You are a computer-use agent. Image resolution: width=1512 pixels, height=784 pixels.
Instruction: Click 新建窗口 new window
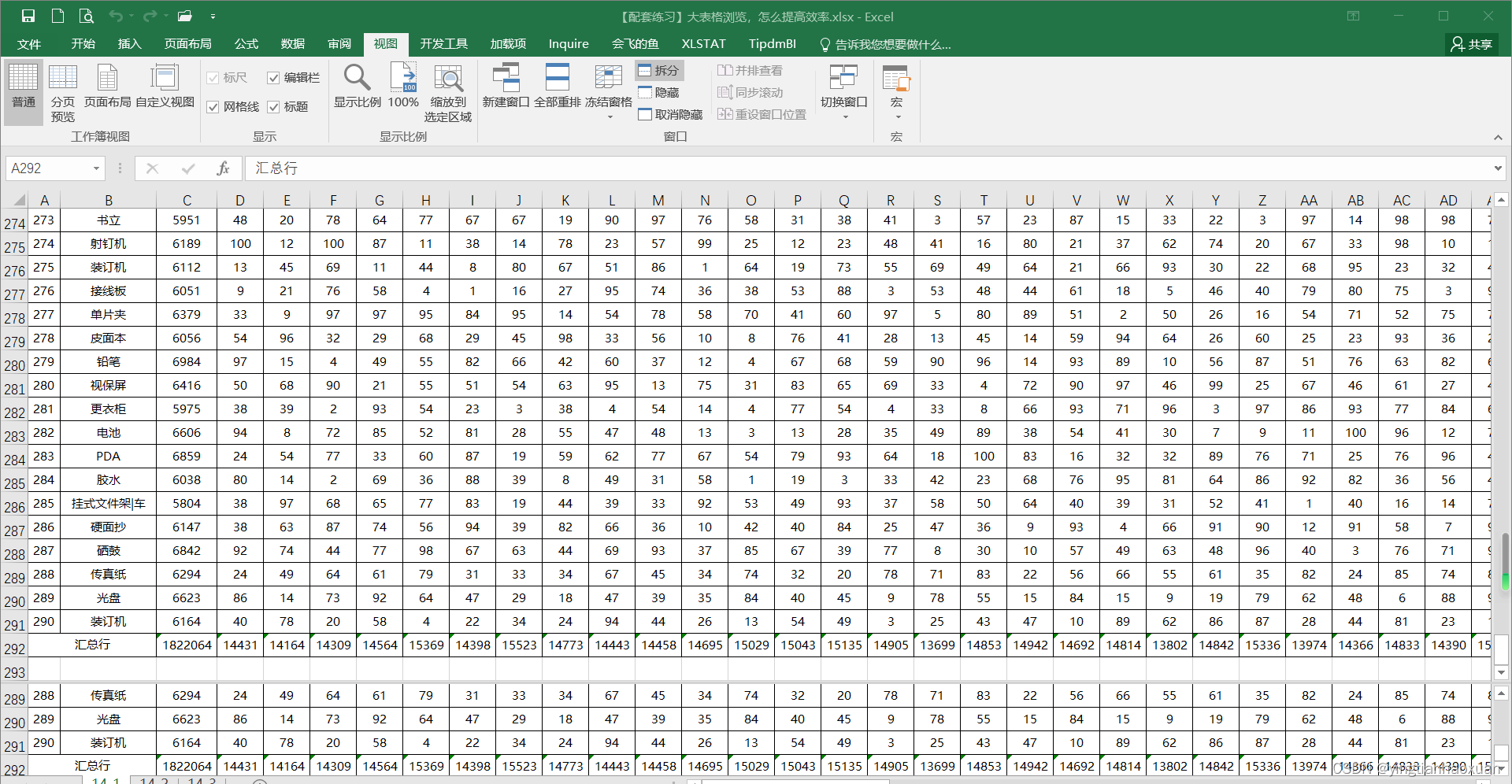506,87
